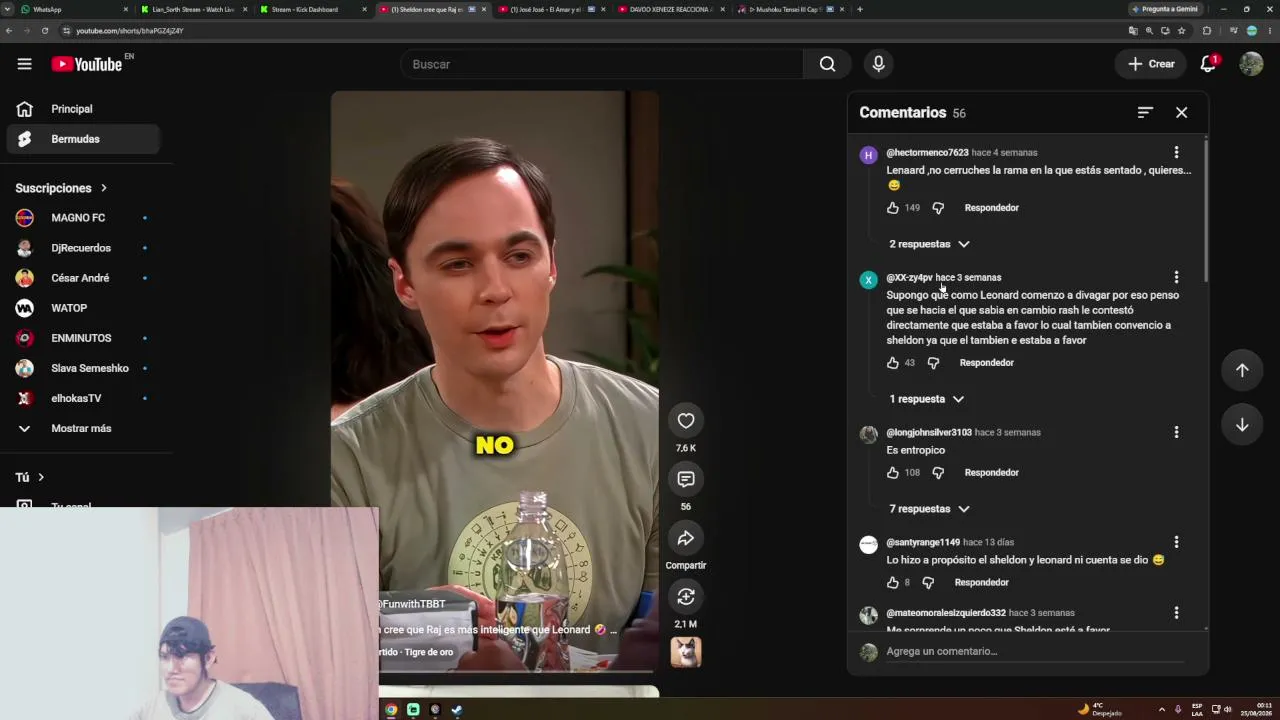Dislike the comment by @hectormenco7623
The width and height of the screenshot is (1280, 720).
(x=938, y=208)
